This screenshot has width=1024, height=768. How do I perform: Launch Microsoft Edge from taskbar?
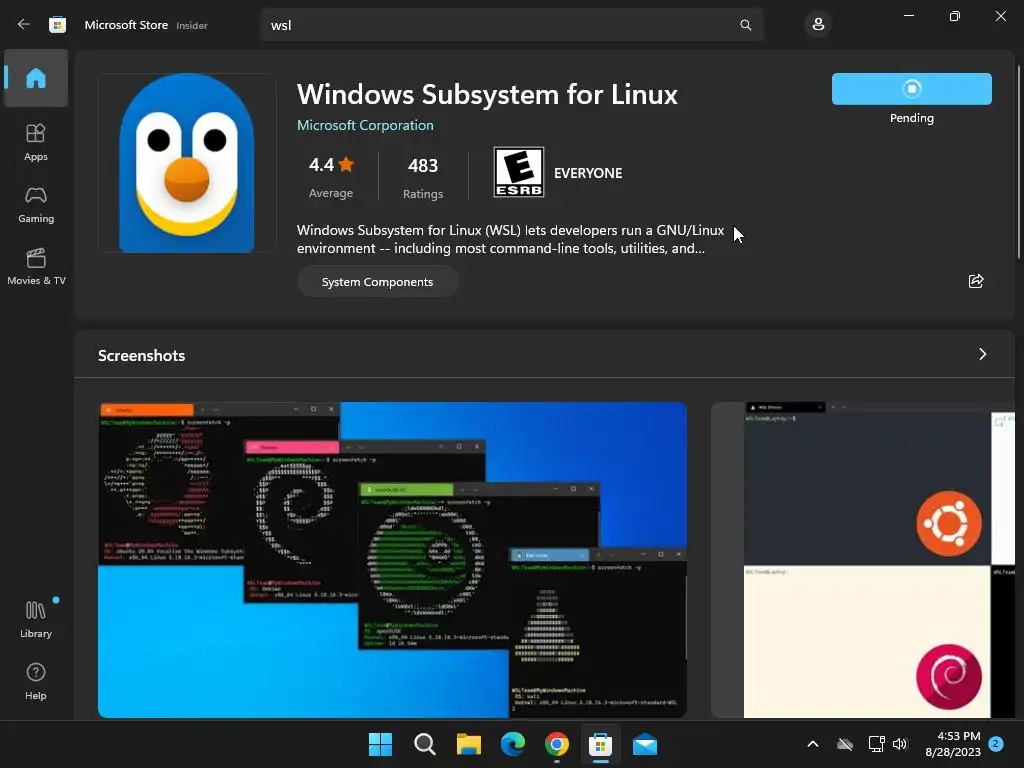tap(513, 744)
